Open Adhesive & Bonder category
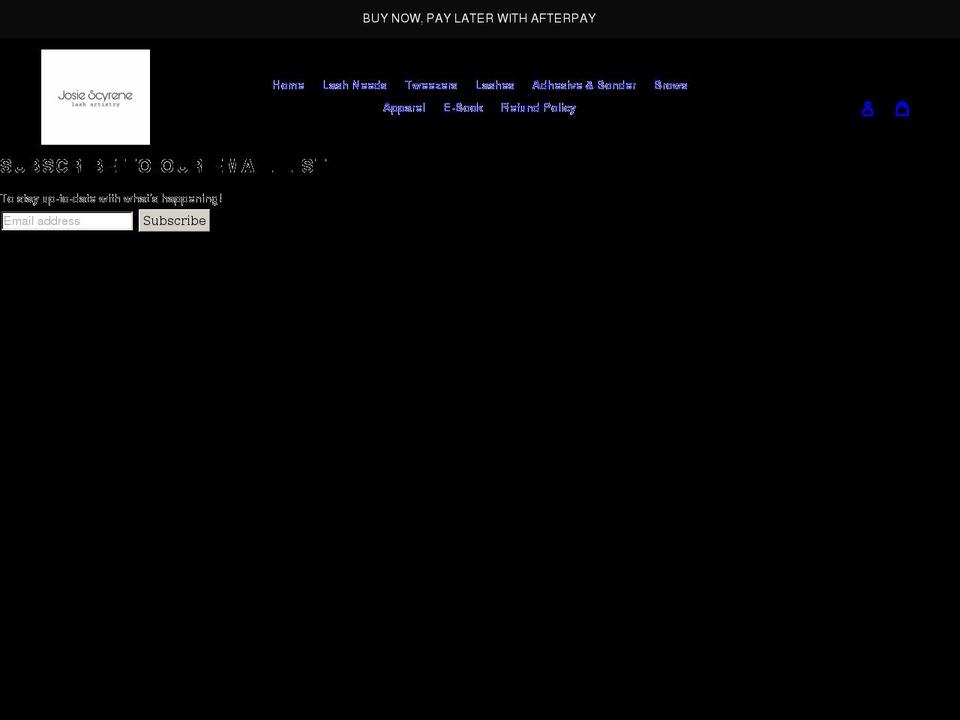 tap(584, 85)
